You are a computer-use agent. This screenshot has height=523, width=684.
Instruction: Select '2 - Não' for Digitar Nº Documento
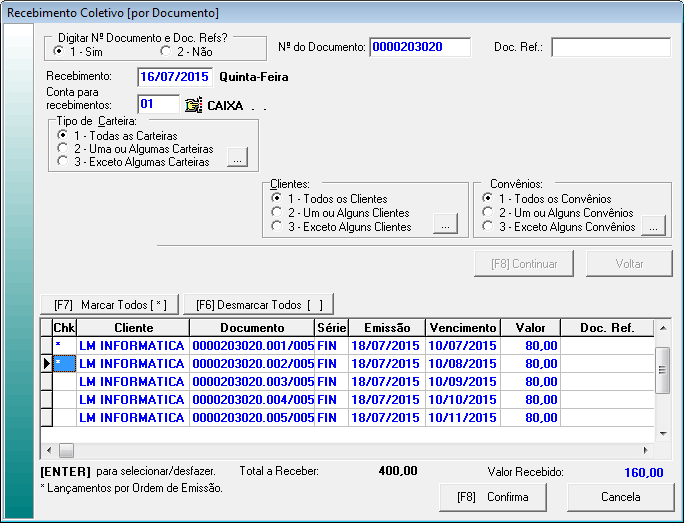[x=166, y=51]
